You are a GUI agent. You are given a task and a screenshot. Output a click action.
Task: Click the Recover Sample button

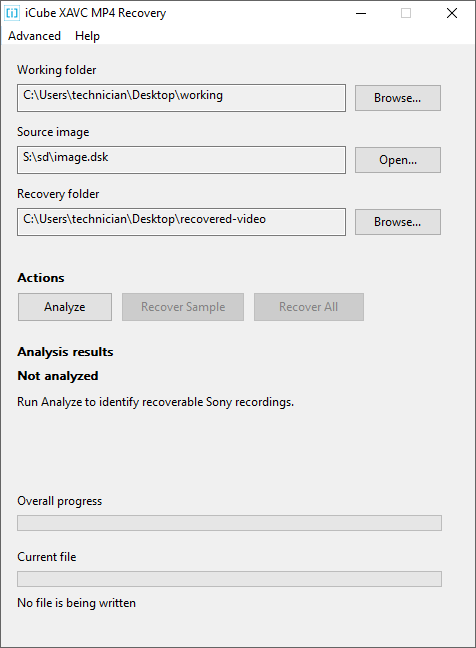coord(183,307)
